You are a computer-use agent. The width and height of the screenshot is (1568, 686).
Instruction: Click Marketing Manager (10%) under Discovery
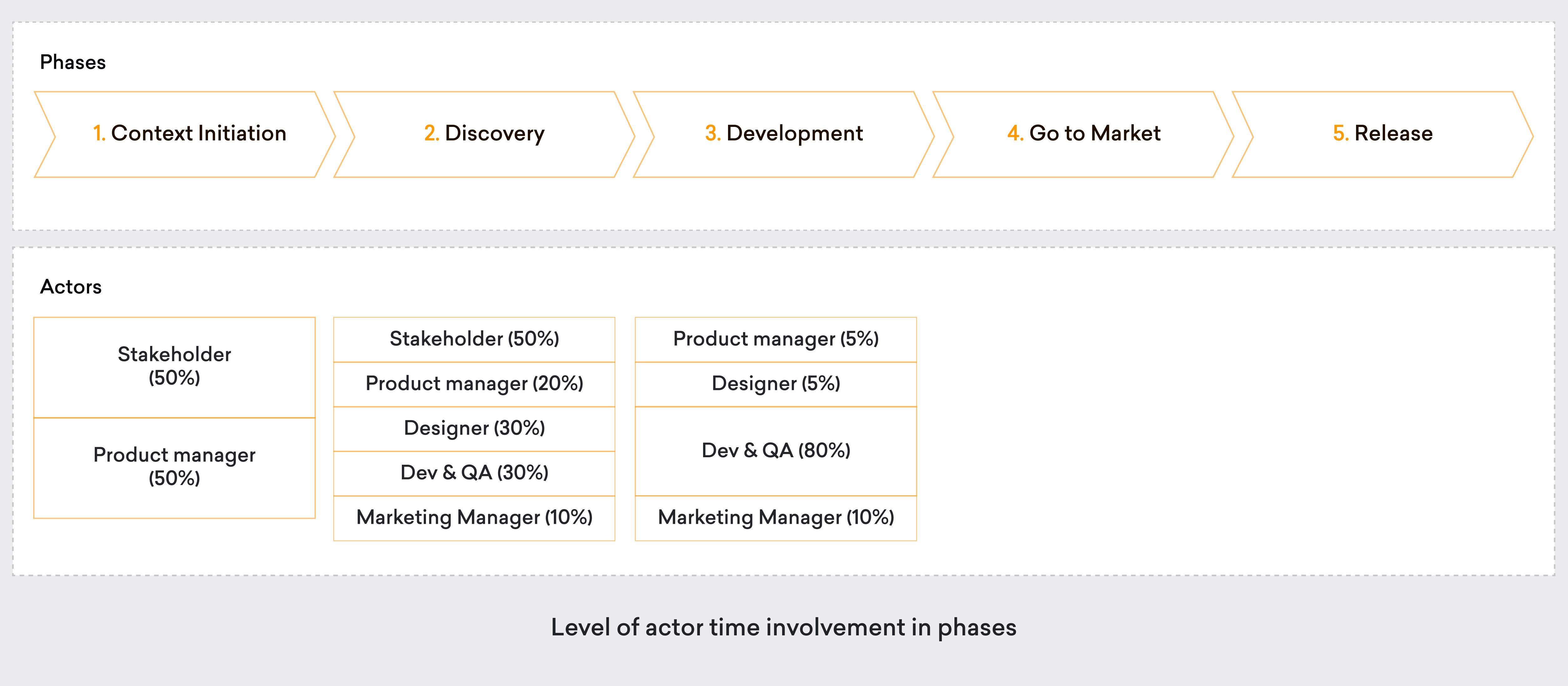[x=475, y=518]
